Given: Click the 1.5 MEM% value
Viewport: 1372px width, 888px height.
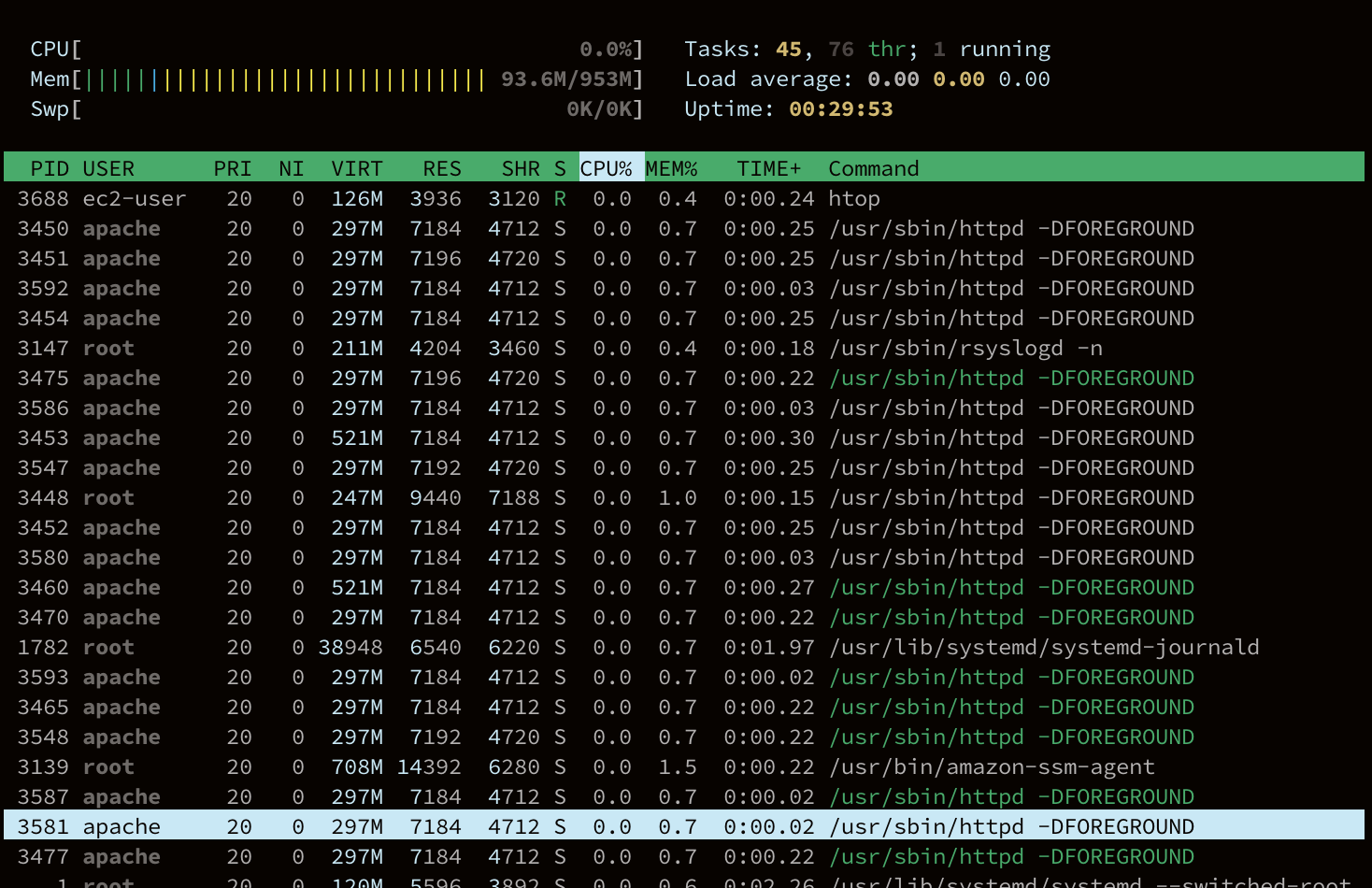Looking at the screenshot, I should [x=678, y=766].
